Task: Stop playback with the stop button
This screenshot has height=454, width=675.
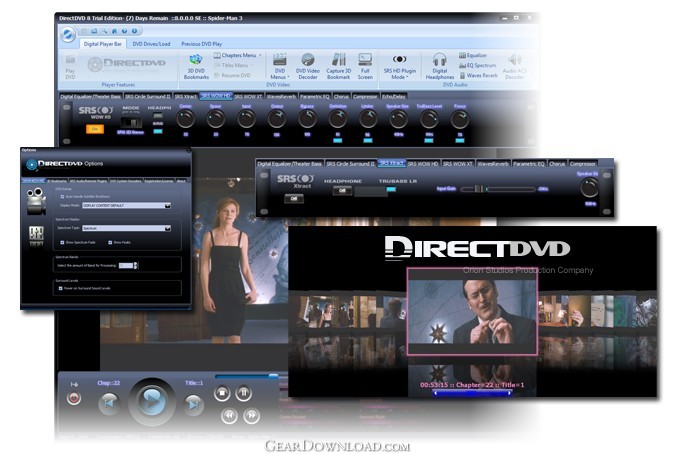Action: pyautogui.click(x=222, y=393)
